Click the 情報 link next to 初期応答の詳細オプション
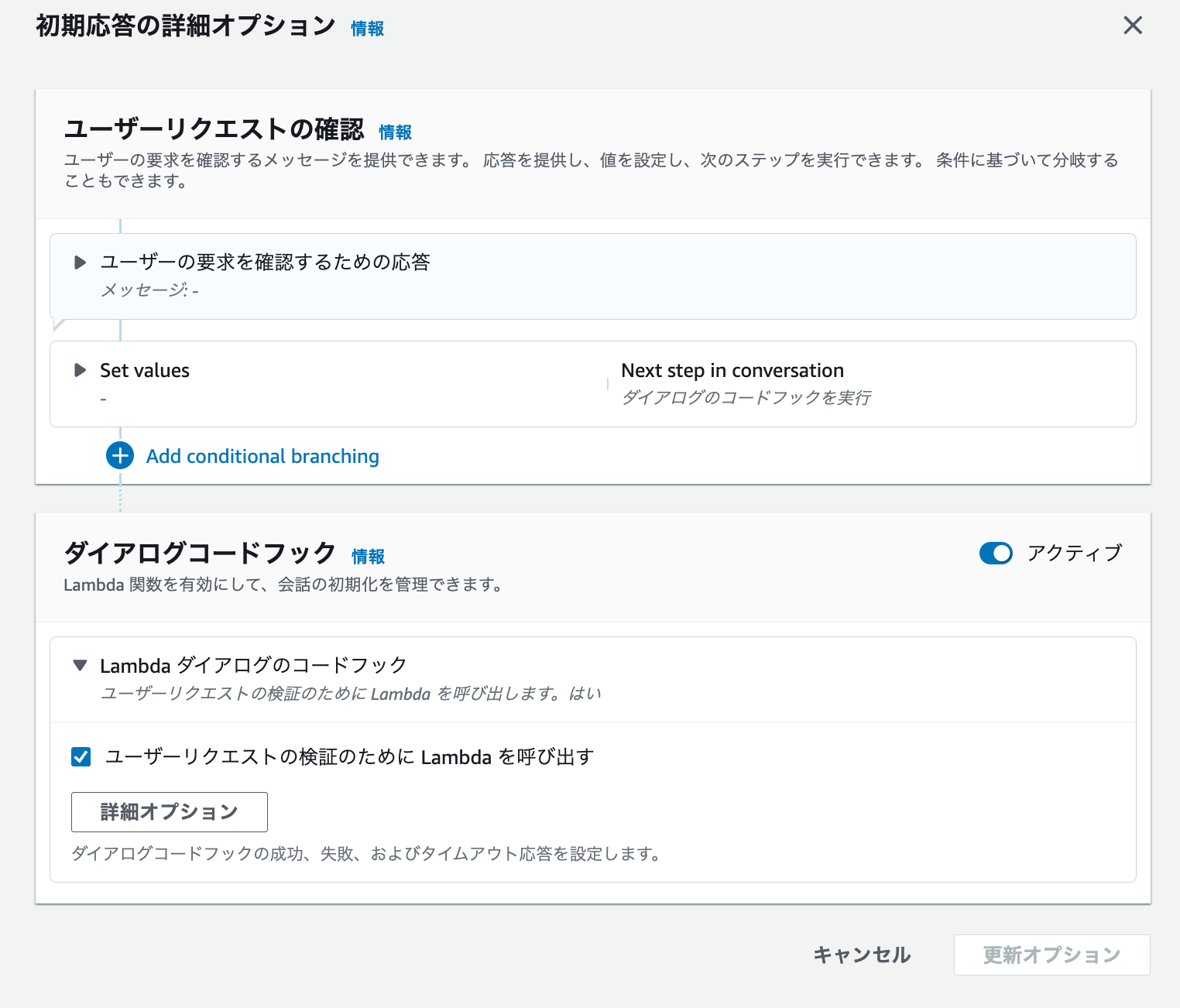This screenshot has height=1008, width=1180. coord(367,28)
